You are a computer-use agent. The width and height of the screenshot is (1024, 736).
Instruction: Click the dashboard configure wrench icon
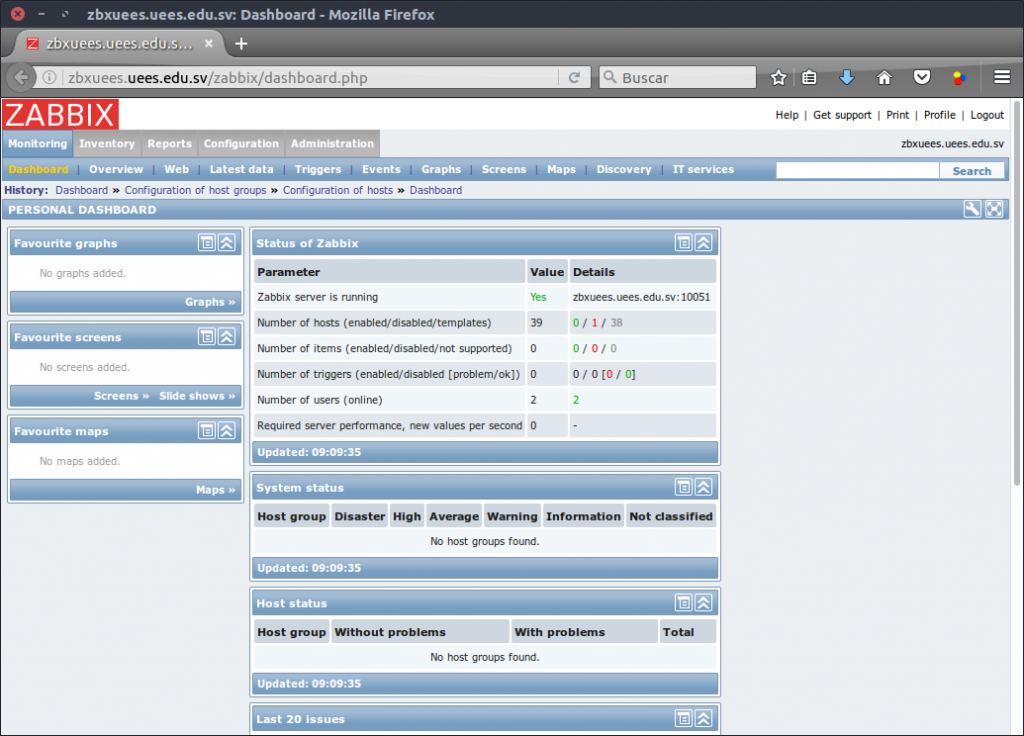coord(972,209)
